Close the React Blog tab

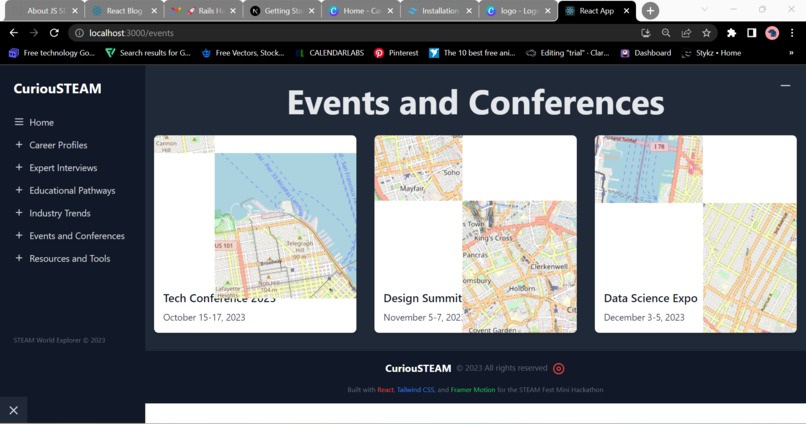point(154,11)
